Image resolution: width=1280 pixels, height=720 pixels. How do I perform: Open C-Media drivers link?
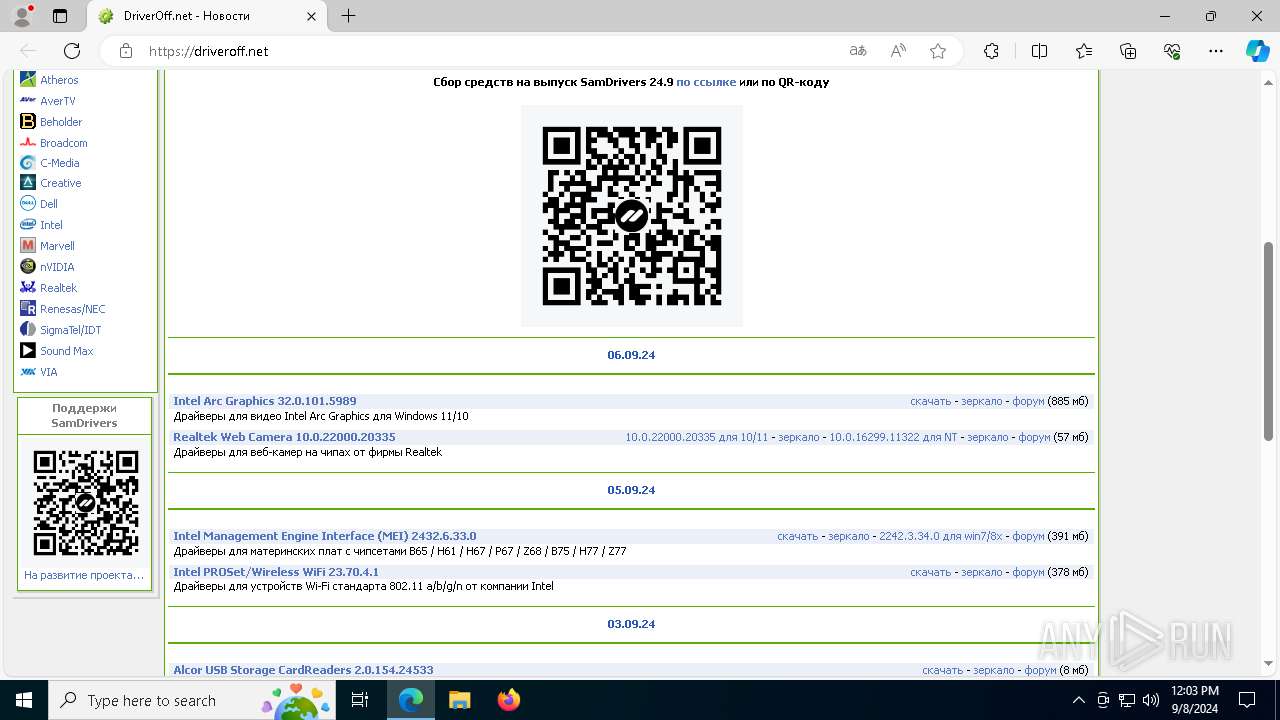[60, 163]
